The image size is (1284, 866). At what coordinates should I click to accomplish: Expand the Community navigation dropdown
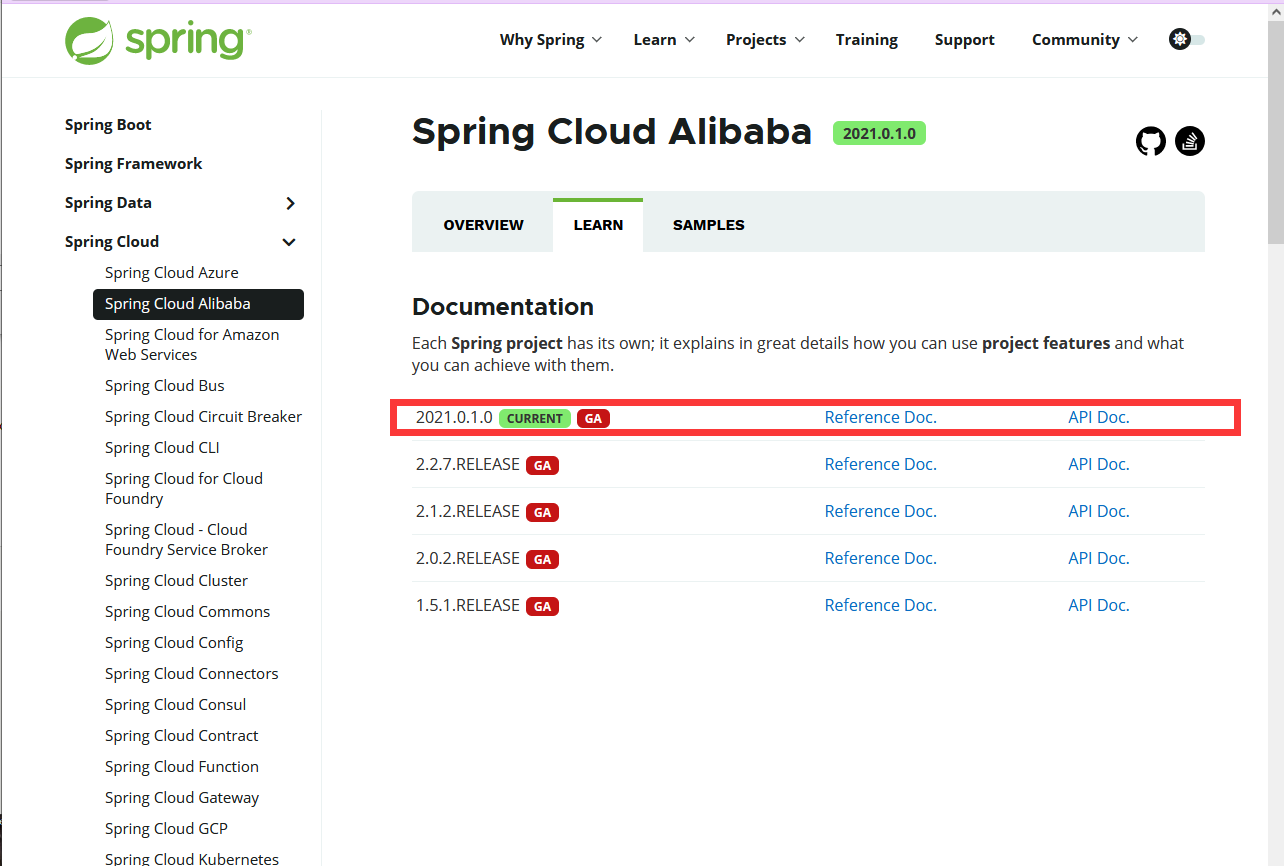tap(1085, 39)
